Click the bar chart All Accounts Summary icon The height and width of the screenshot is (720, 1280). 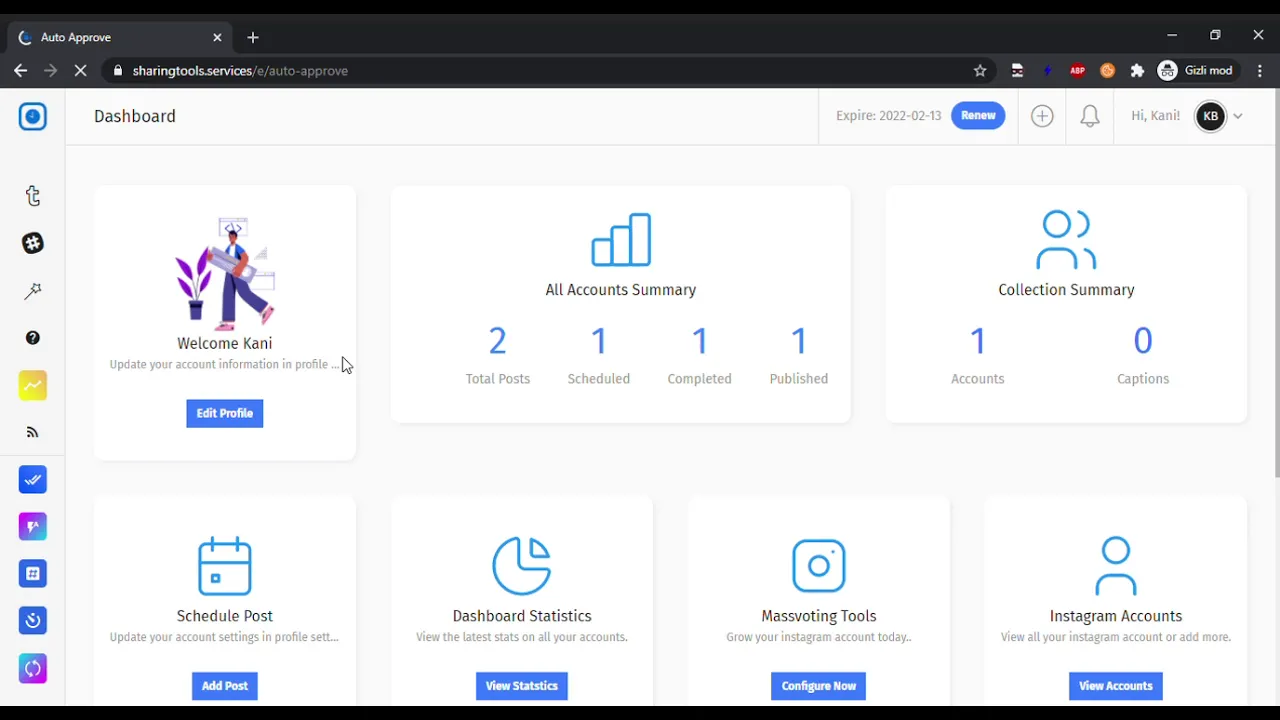pos(621,240)
